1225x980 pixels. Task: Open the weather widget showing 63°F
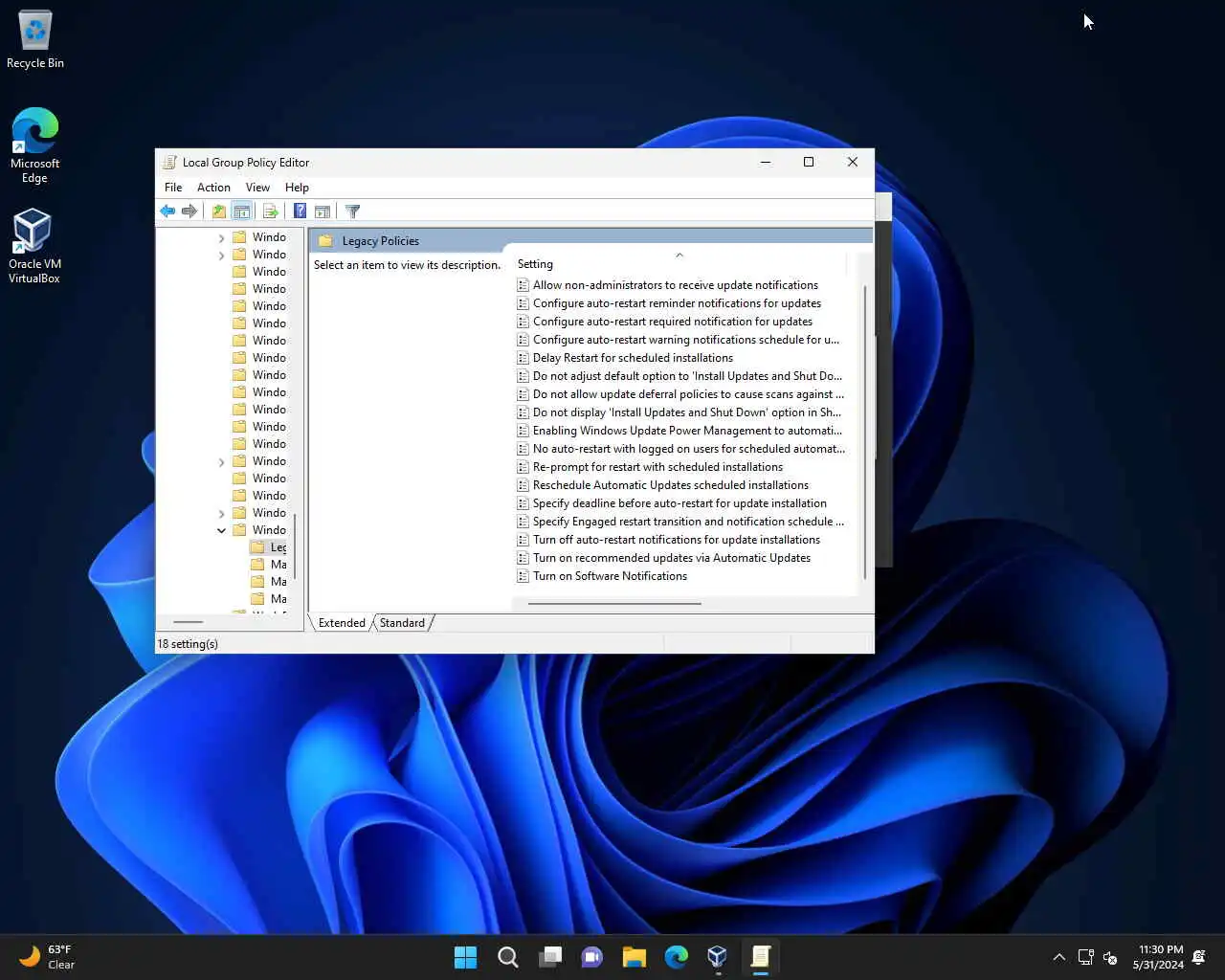coord(46,957)
